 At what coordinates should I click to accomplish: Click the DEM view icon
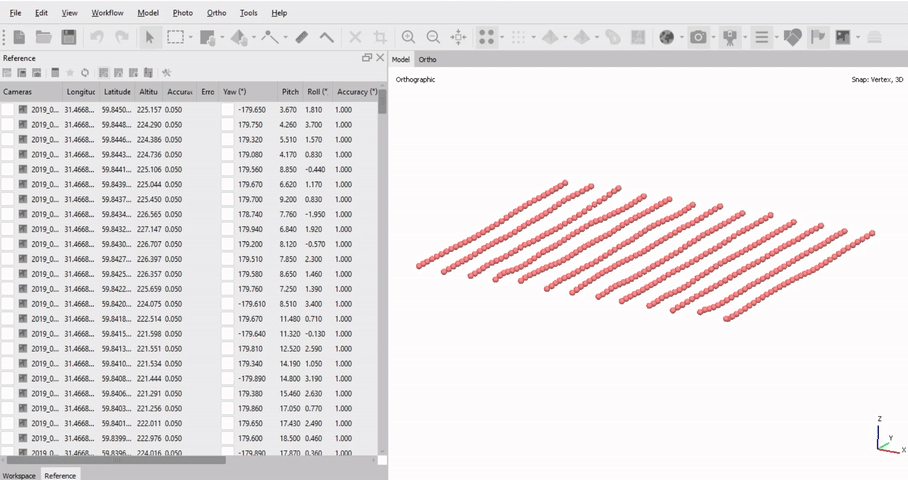pos(613,37)
